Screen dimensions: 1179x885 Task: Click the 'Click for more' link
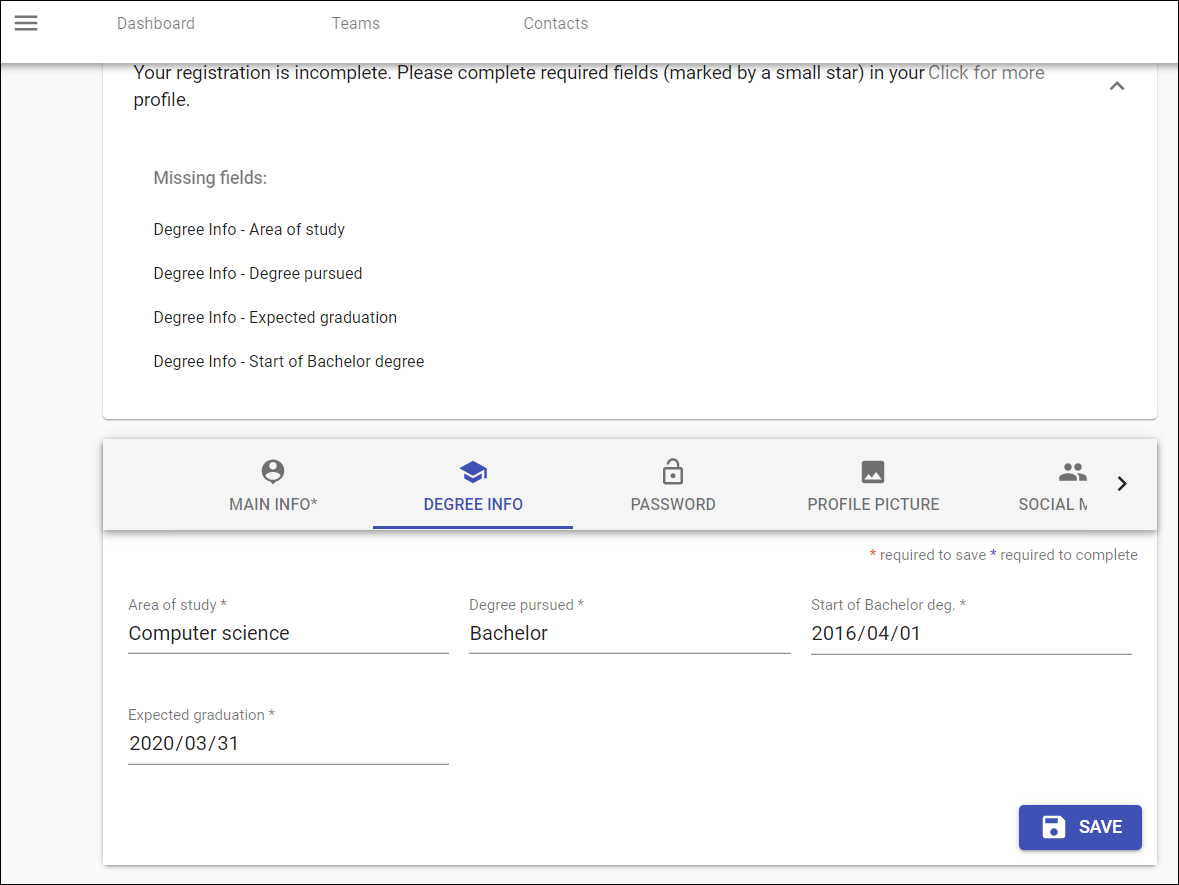(986, 73)
